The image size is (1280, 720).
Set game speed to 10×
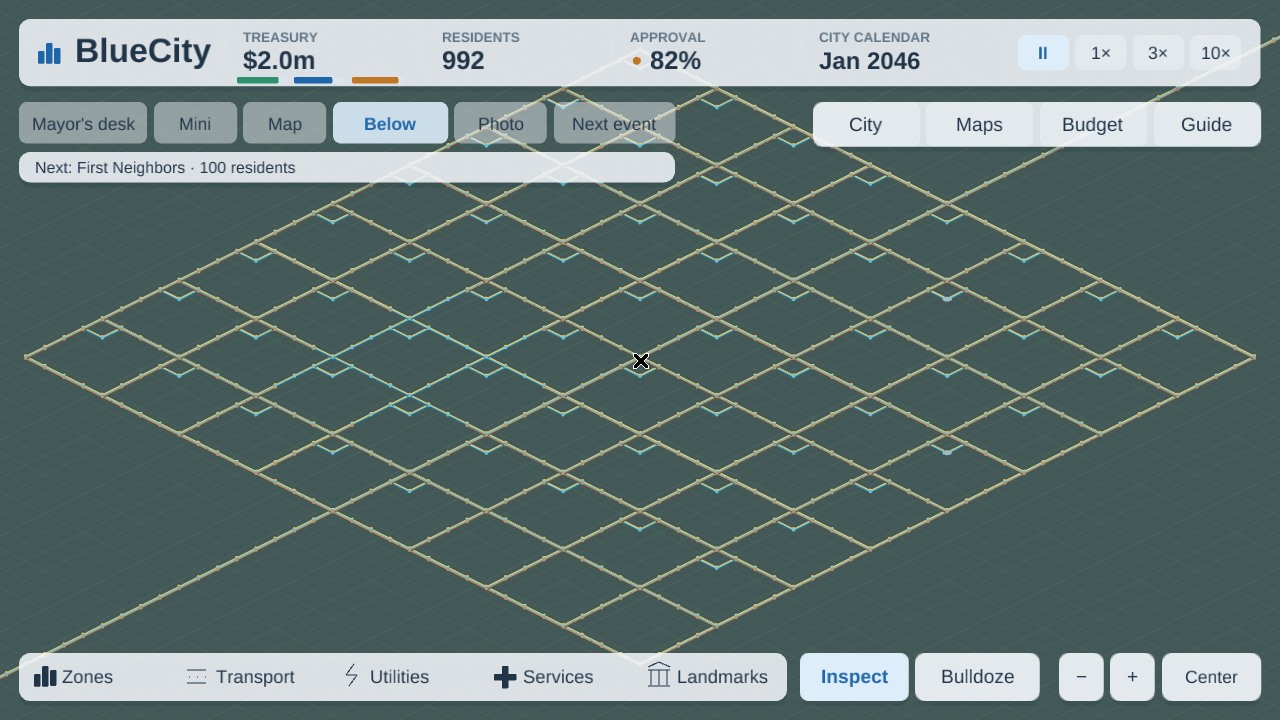[x=1216, y=53]
